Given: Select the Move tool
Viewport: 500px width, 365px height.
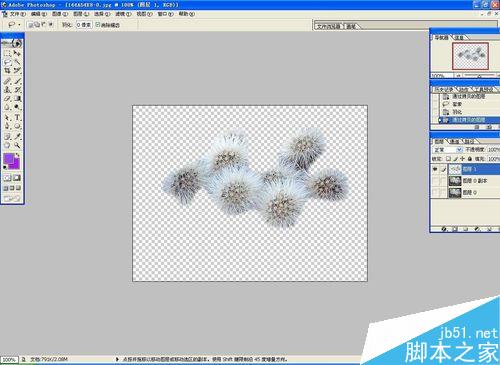Looking at the screenshot, I should [x=17, y=53].
